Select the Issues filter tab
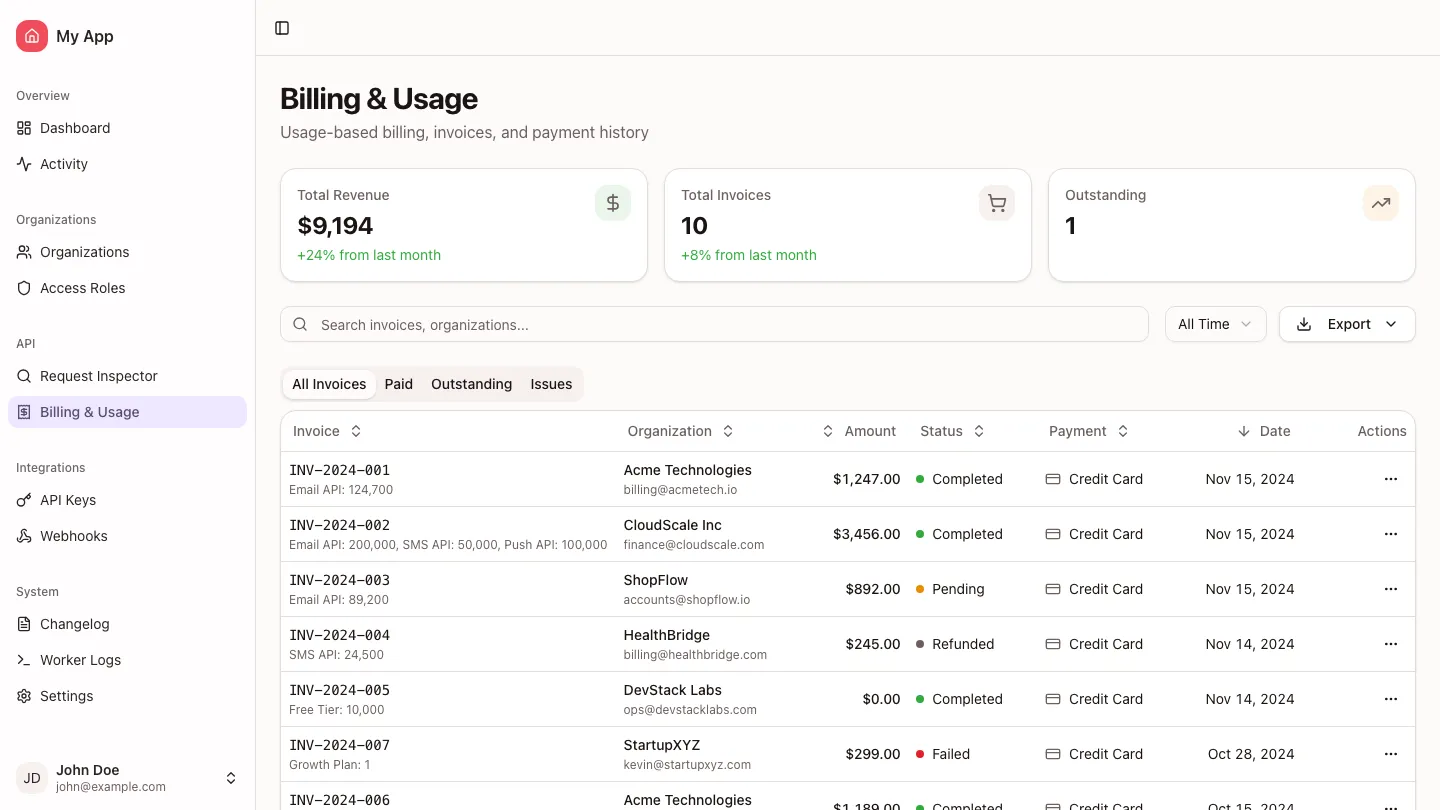Screen dimensions: 1440x810 tap(551, 384)
